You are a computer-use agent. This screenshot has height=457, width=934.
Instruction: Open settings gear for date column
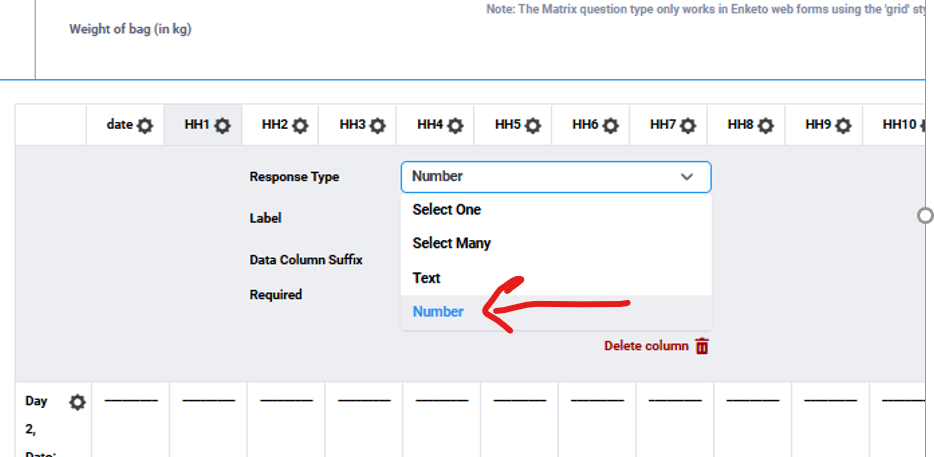(145, 126)
